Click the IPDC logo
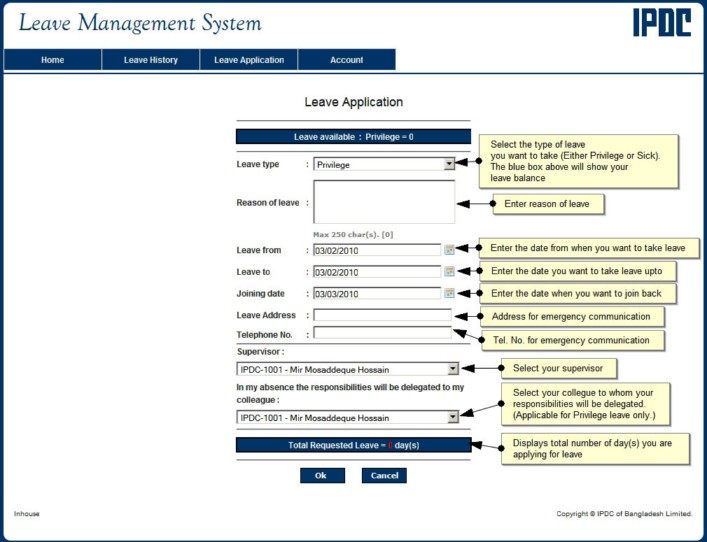This screenshot has height=542, width=707. (662, 23)
